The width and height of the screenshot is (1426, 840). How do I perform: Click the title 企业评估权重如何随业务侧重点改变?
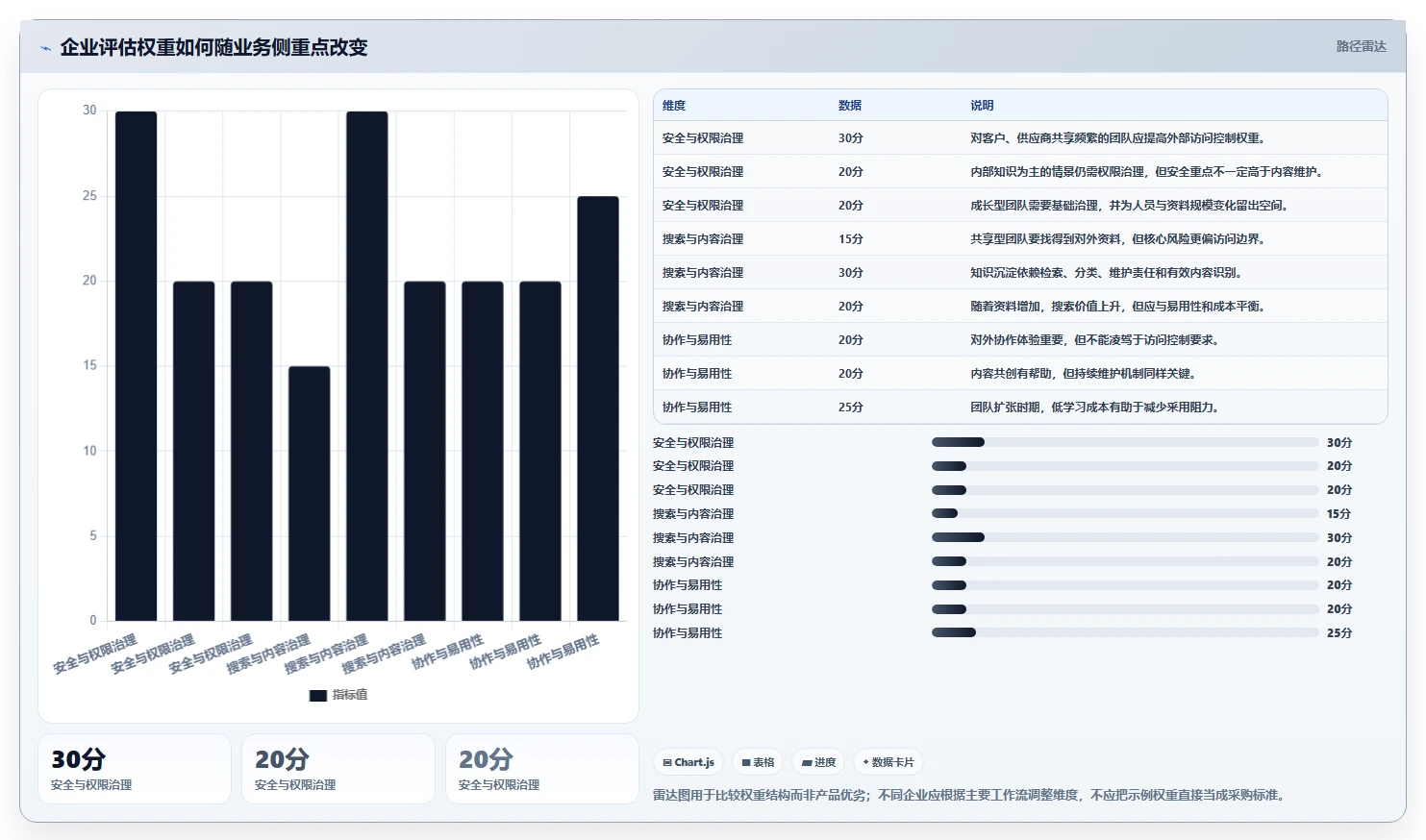point(213,47)
